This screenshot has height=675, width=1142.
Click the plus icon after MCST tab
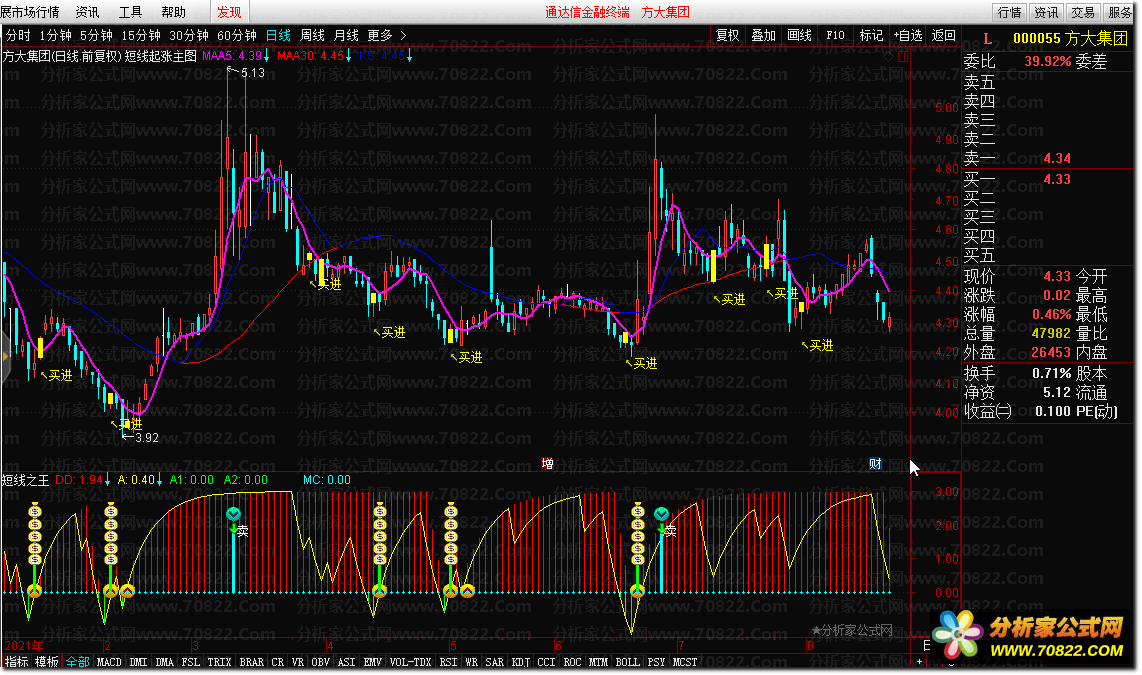click(919, 662)
